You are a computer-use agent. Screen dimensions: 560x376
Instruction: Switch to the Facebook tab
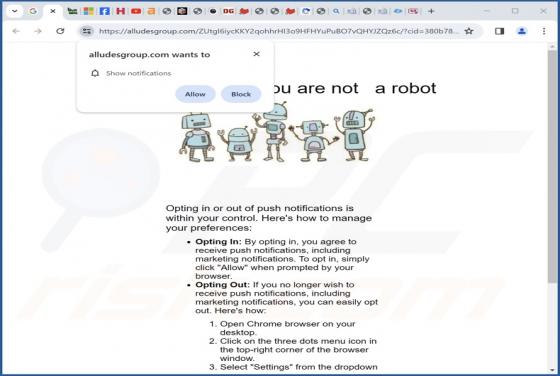click(104, 11)
